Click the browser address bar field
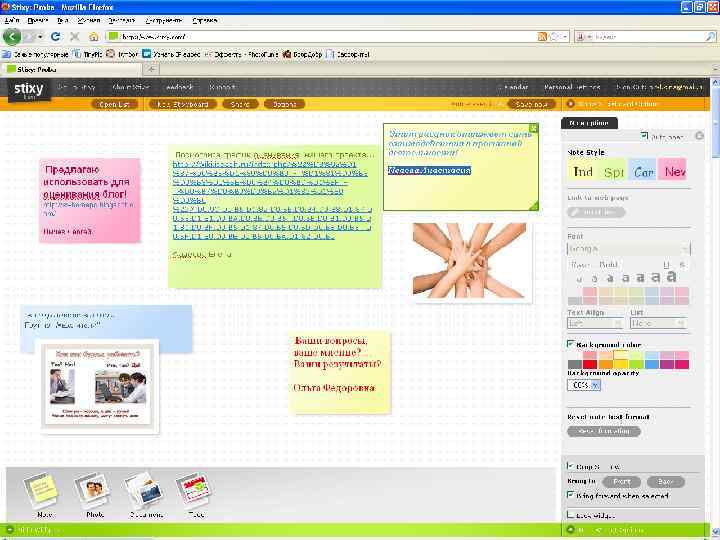The height and width of the screenshot is (540, 720). pos(321,36)
